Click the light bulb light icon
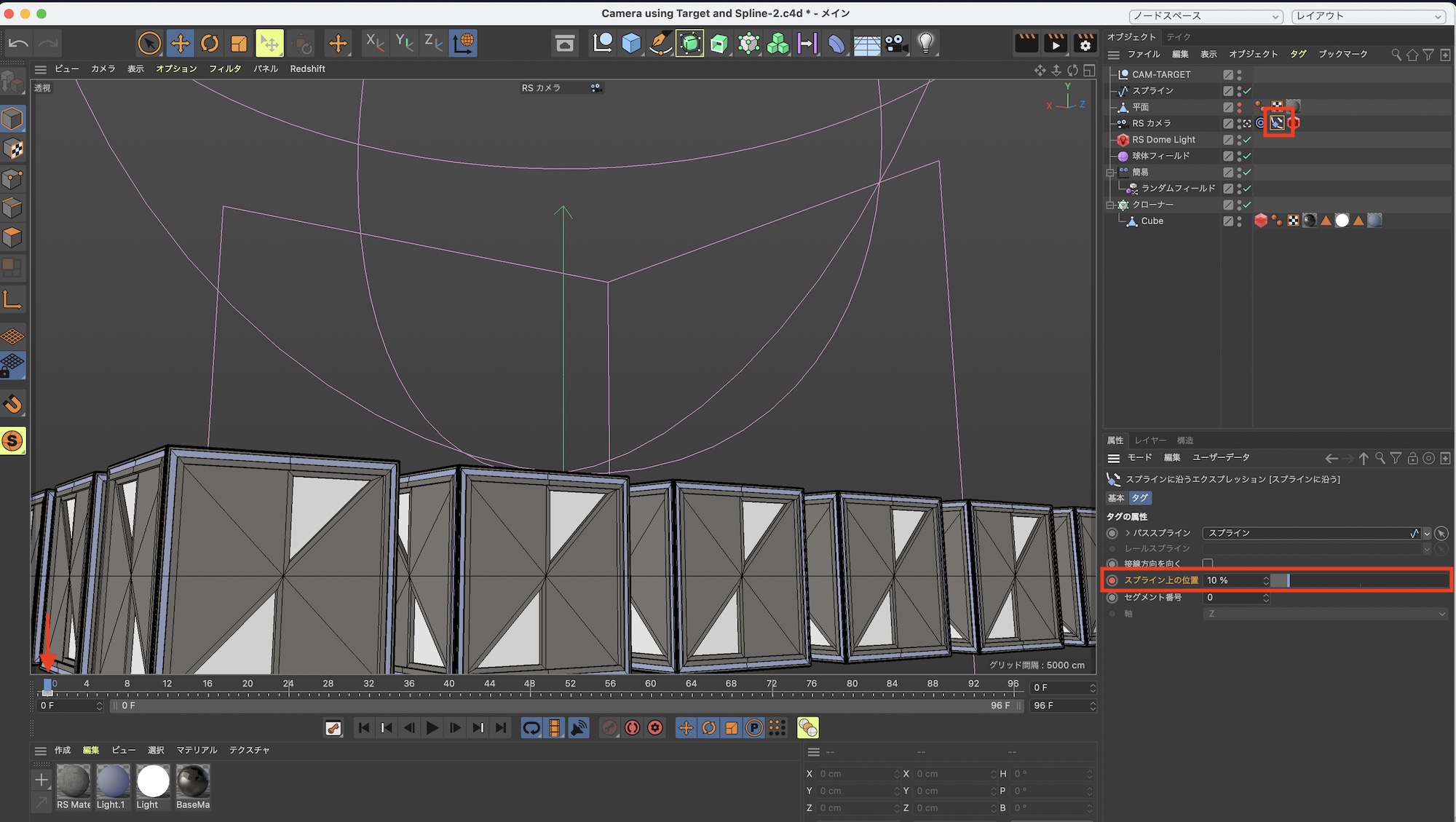The width and height of the screenshot is (1456, 822). click(925, 43)
